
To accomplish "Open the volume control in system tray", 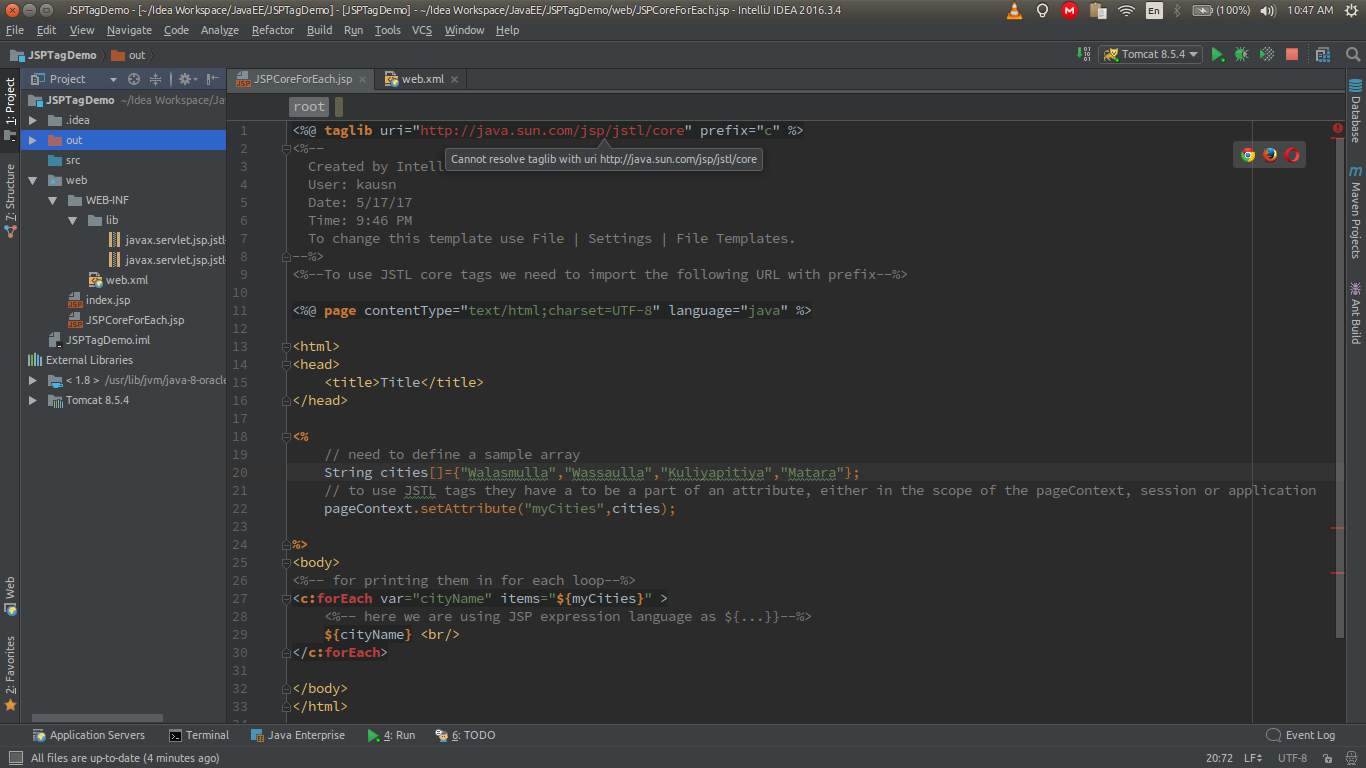I will tap(1268, 11).
